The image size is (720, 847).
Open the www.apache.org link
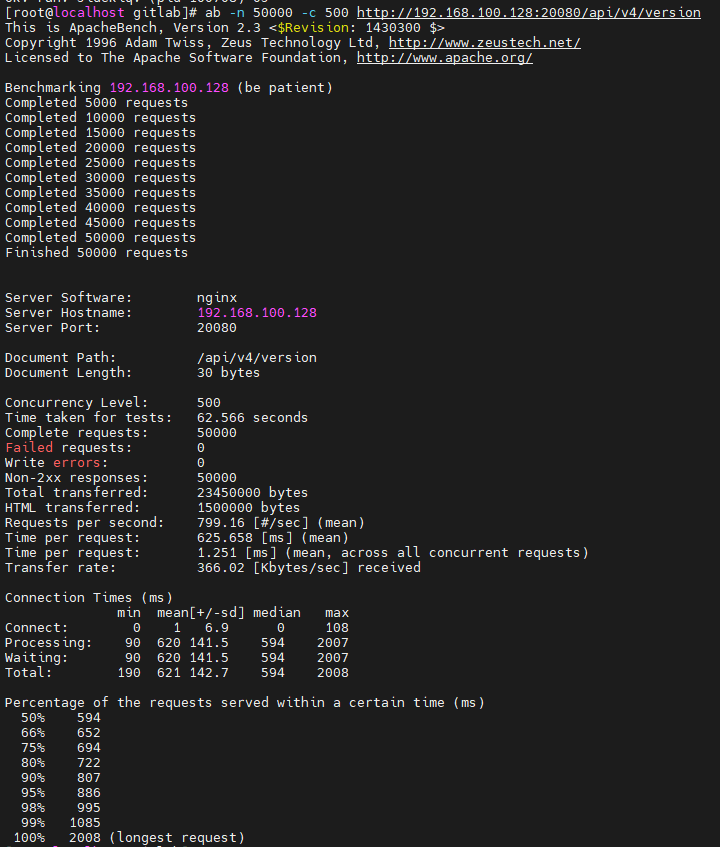coord(444,58)
